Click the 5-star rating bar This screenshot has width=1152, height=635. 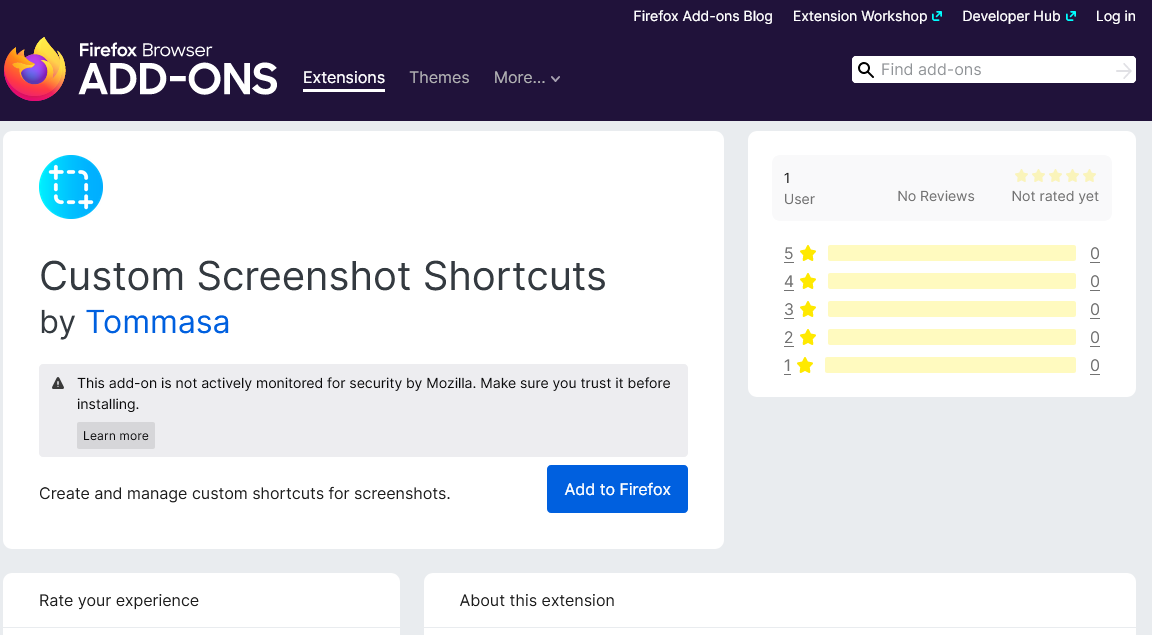951,254
